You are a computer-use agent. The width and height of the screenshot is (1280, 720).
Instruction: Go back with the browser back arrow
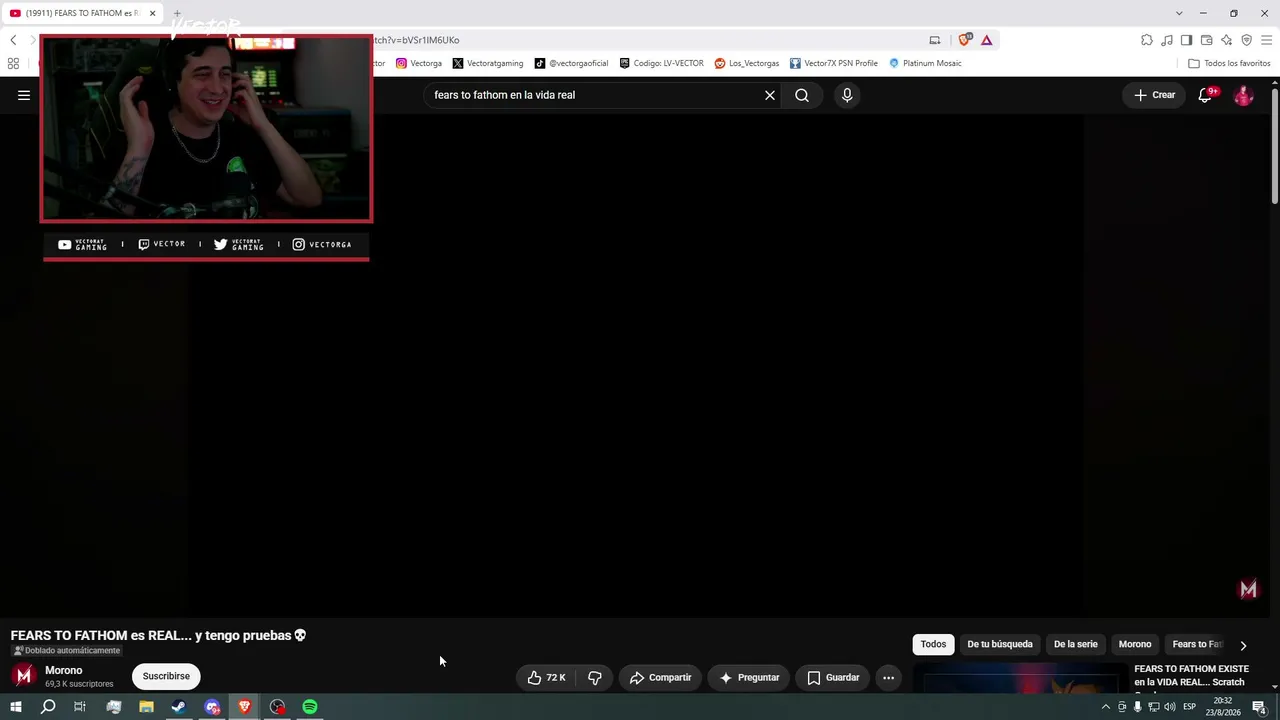13,40
